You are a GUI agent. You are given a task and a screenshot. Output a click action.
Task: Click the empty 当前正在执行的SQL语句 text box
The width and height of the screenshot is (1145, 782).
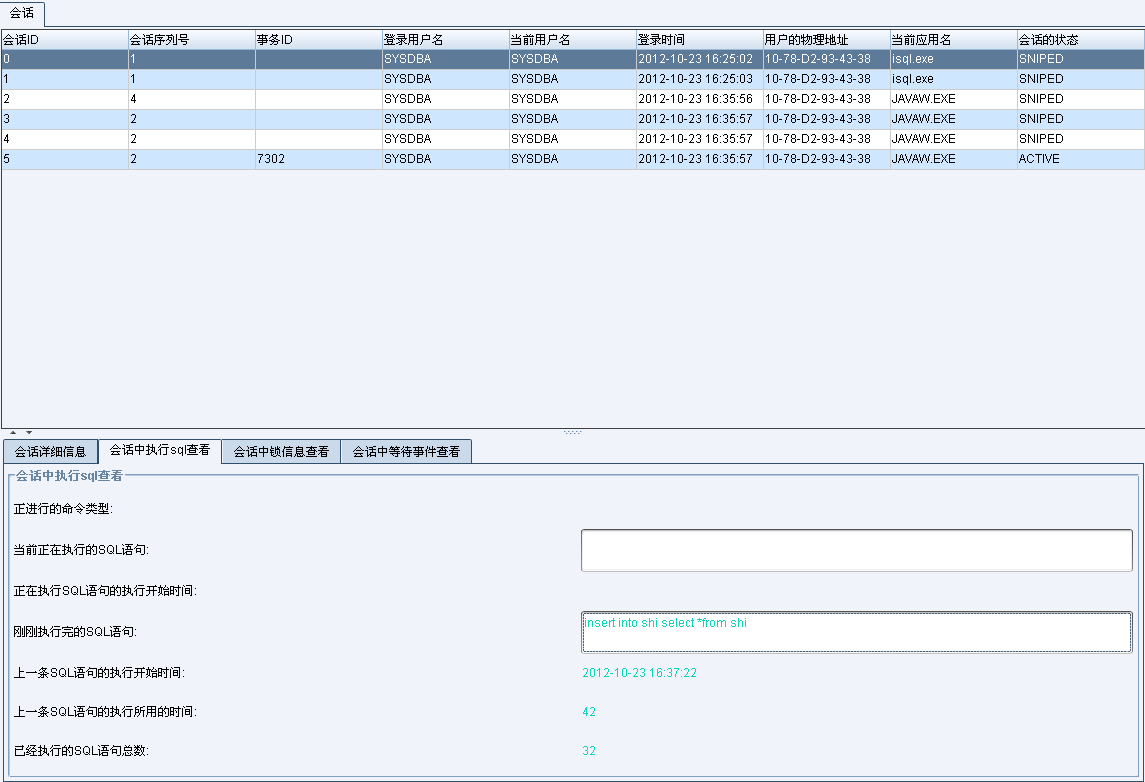point(856,551)
